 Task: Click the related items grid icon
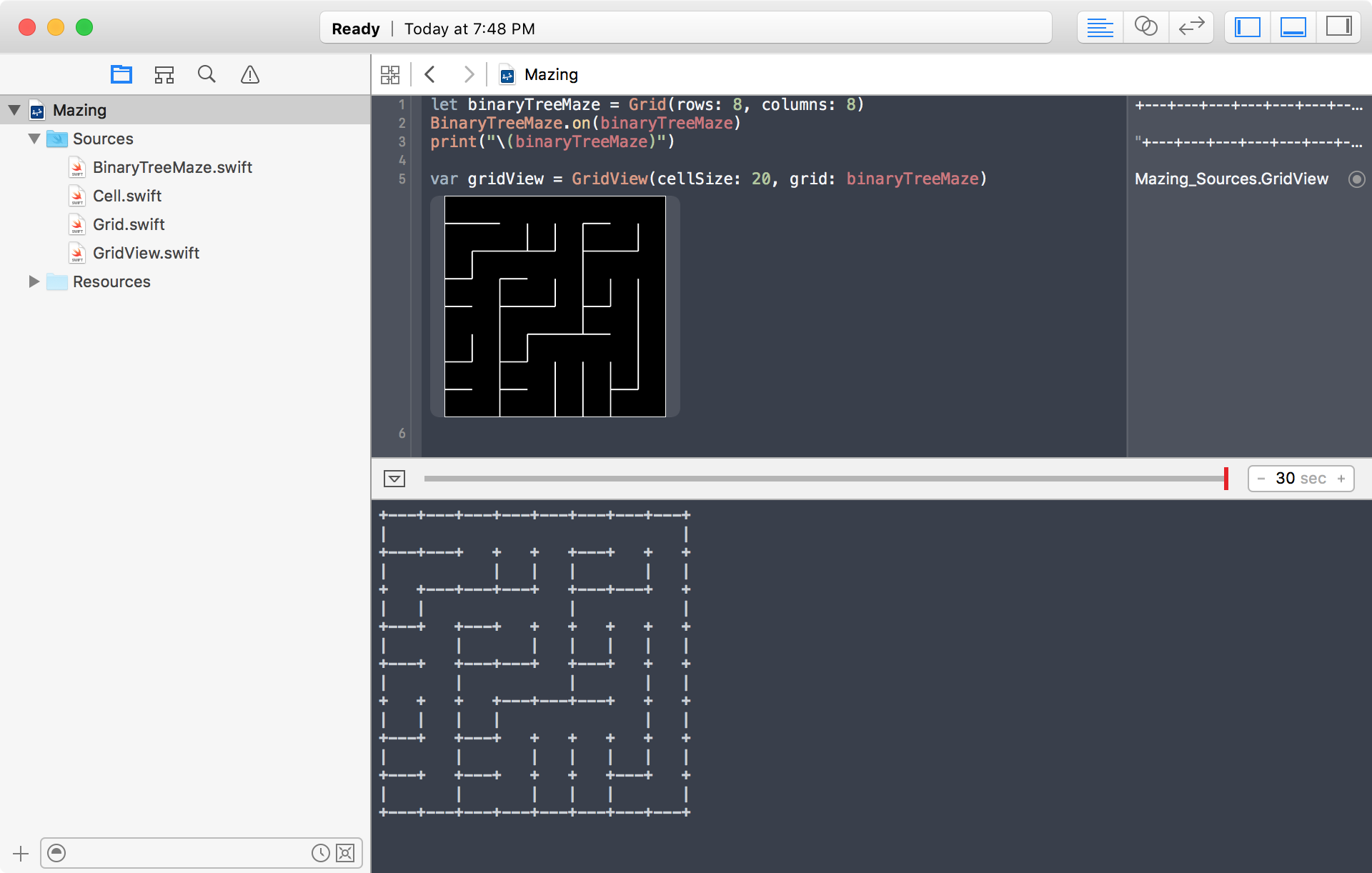(390, 74)
